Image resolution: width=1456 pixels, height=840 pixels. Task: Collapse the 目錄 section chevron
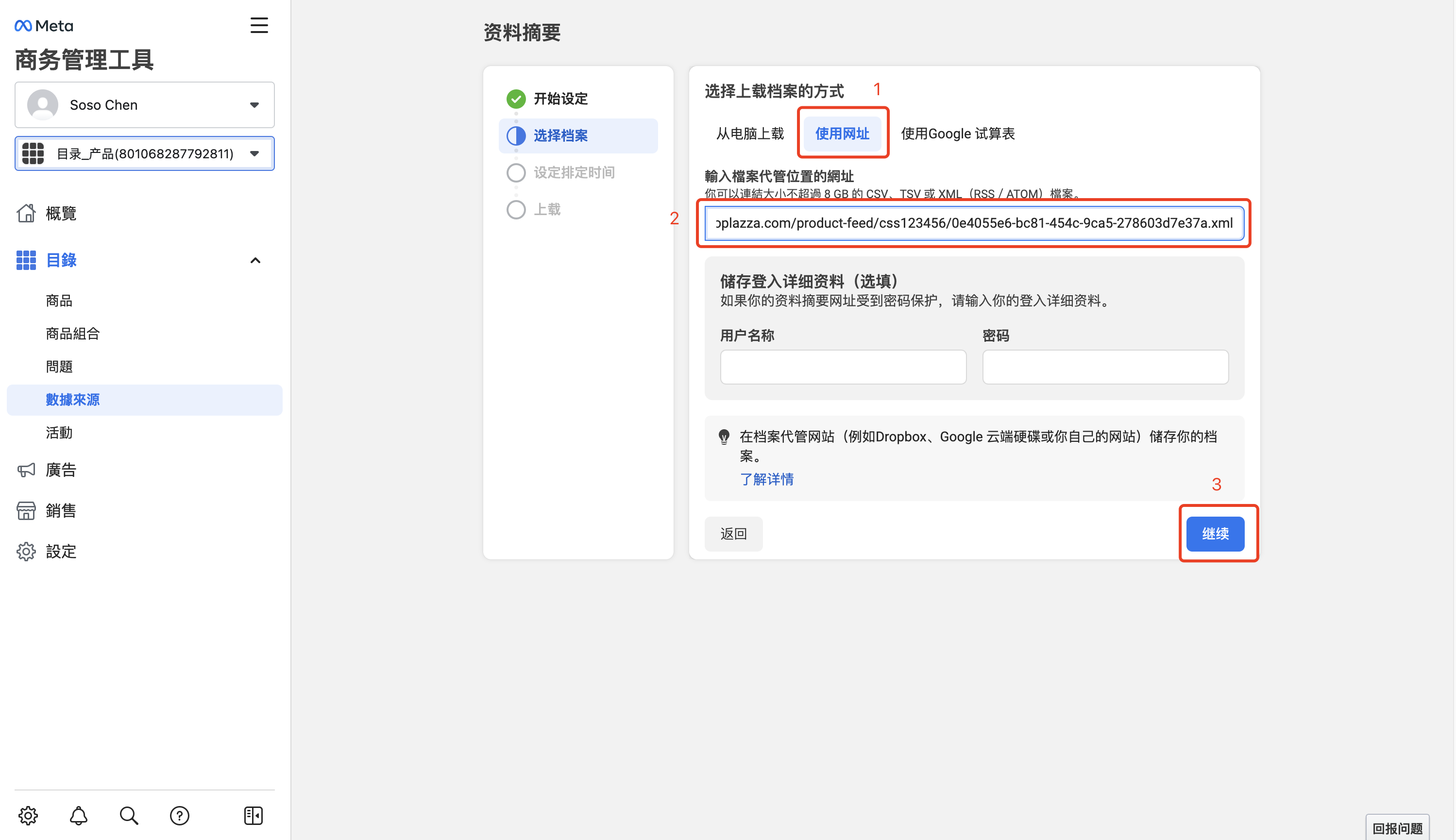[x=255, y=260]
